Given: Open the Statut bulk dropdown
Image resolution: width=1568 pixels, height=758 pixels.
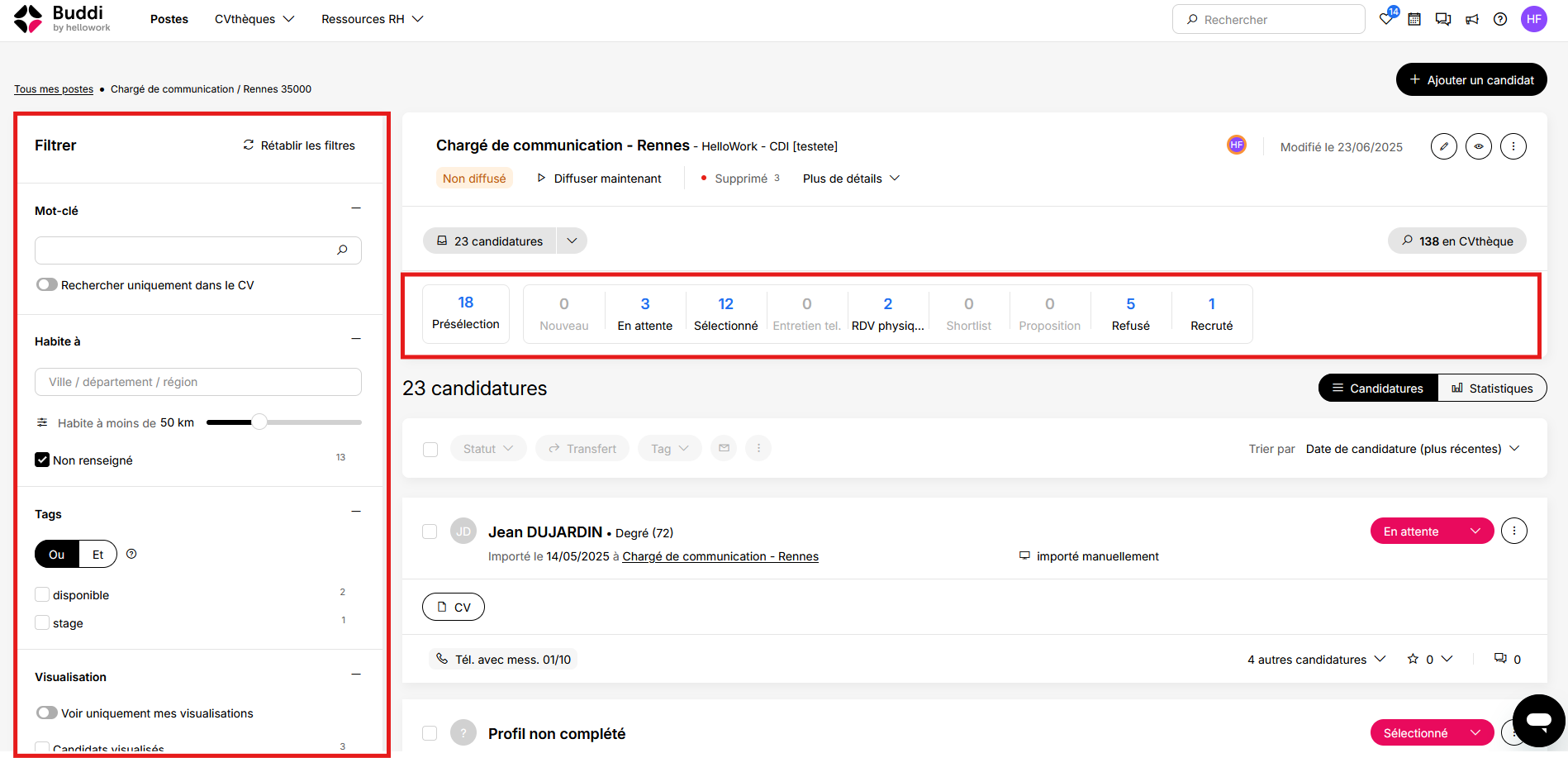Looking at the screenshot, I should click(x=488, y=448).
